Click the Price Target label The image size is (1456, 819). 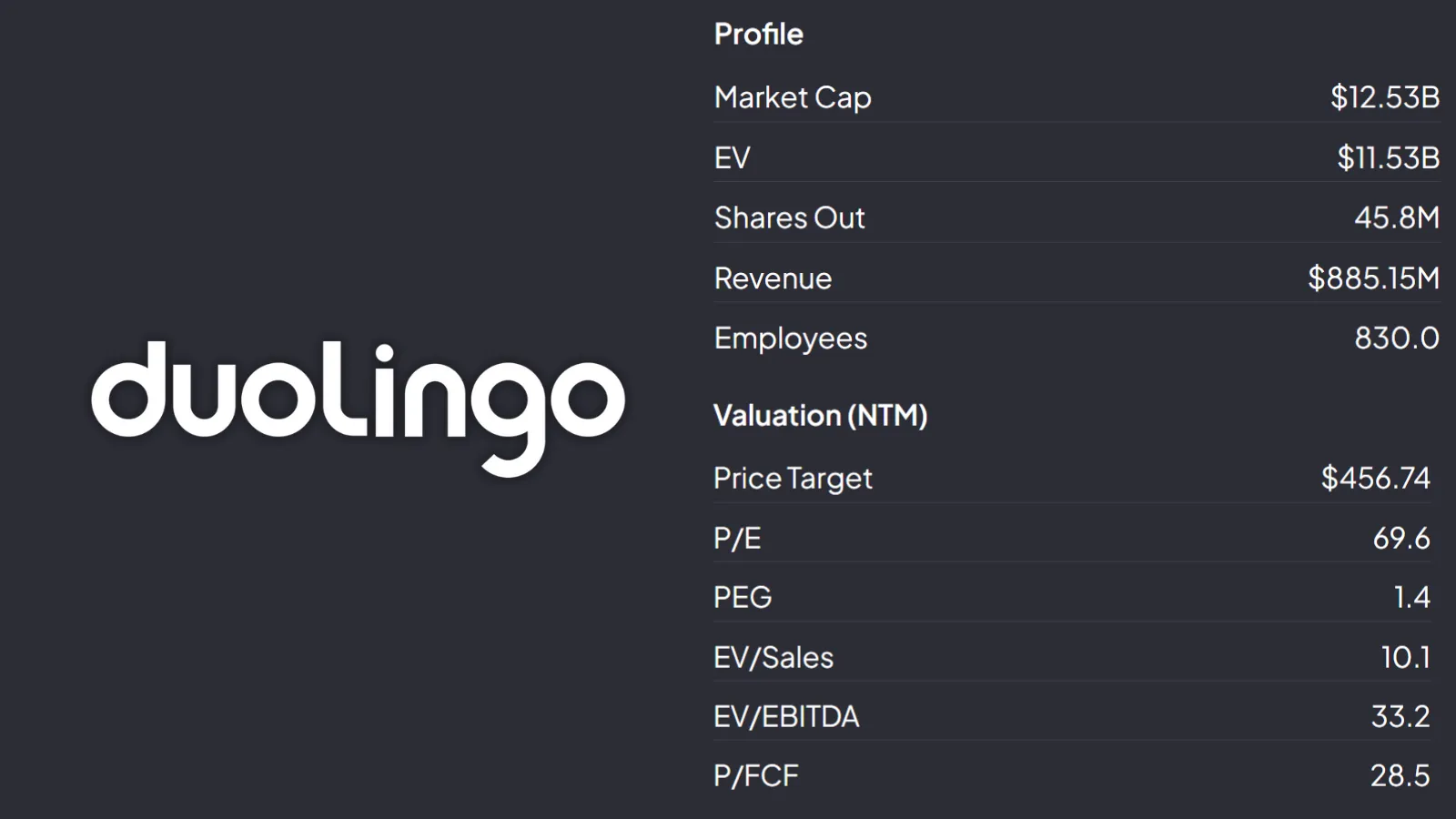pyautogui.click(x=793, y=479)
